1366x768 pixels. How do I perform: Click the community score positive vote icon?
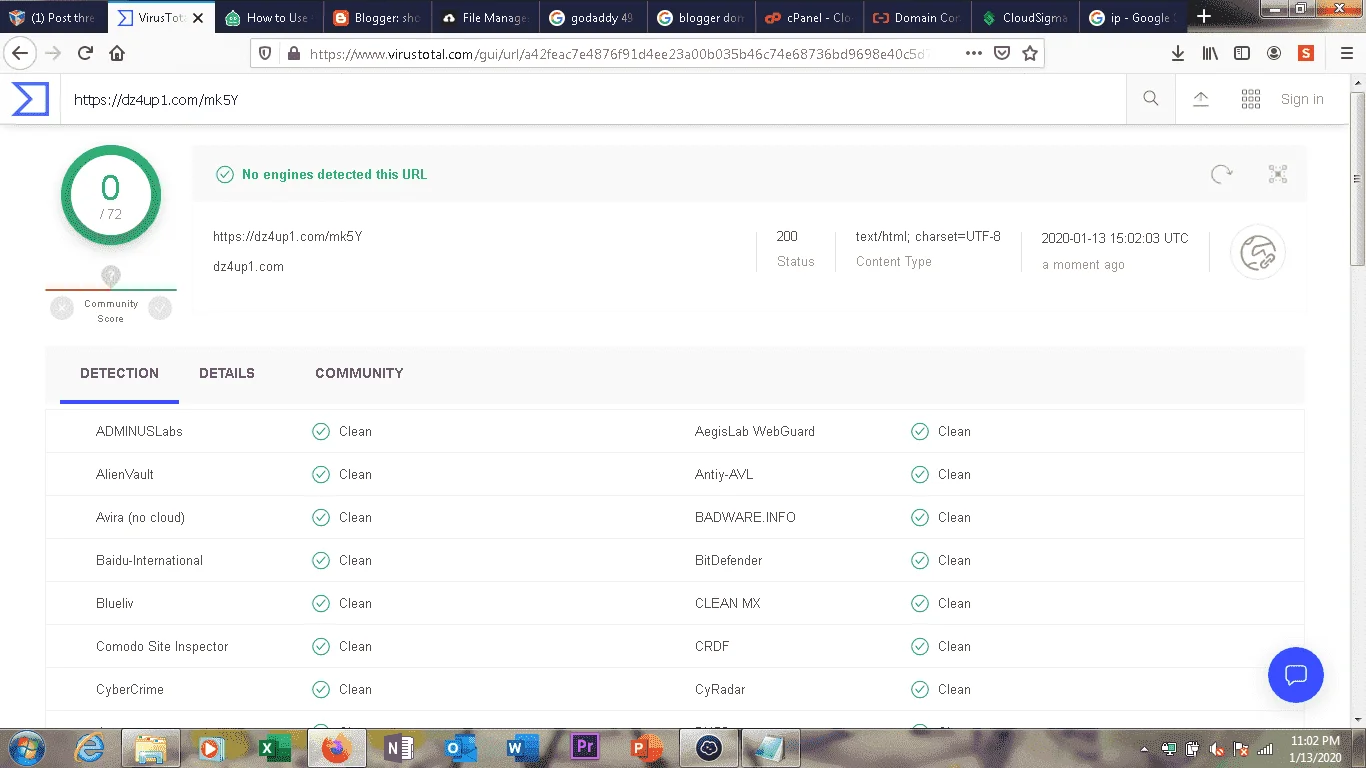[160, 309]
